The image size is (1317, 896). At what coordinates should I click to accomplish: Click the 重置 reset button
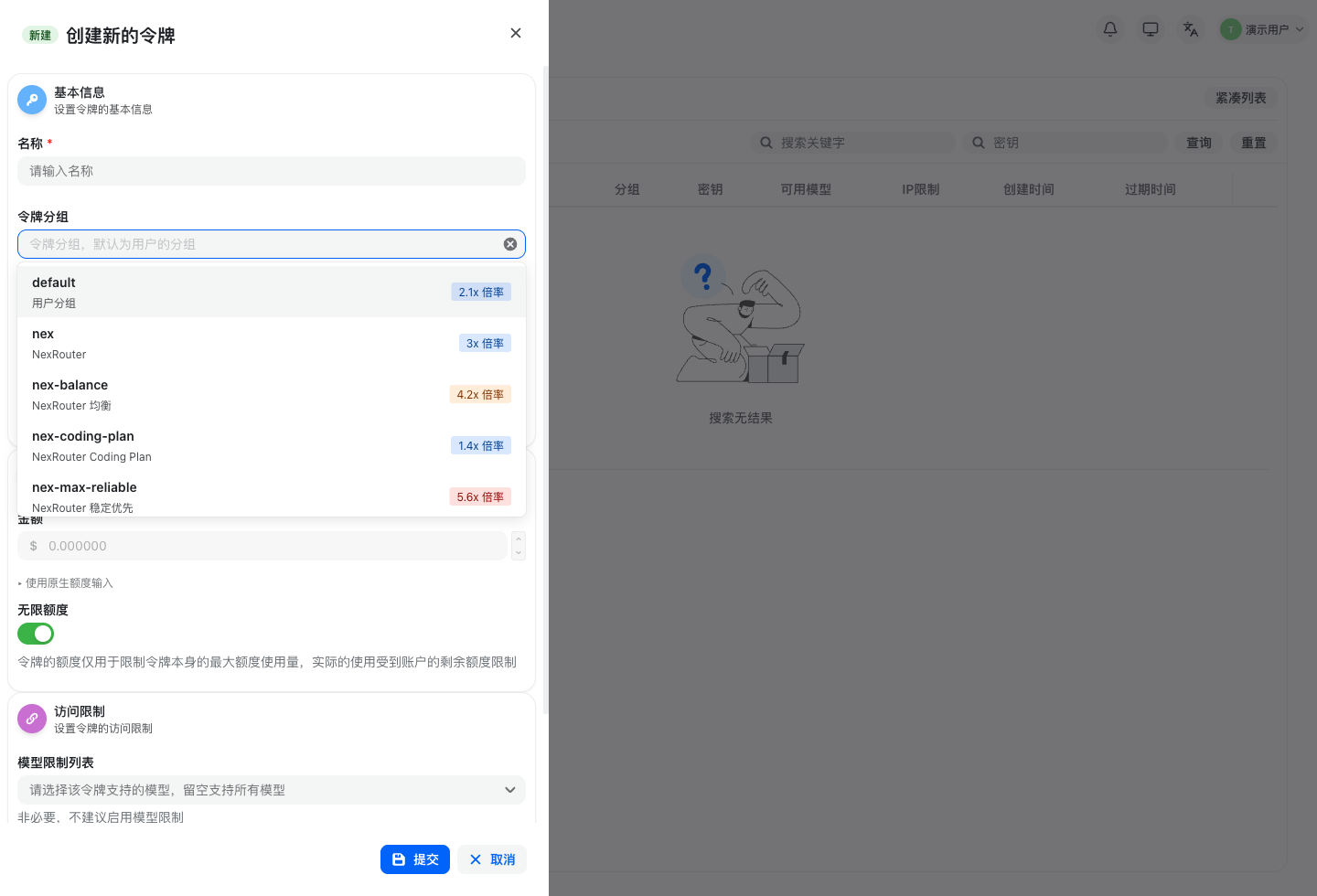(x=1254, y=143)
